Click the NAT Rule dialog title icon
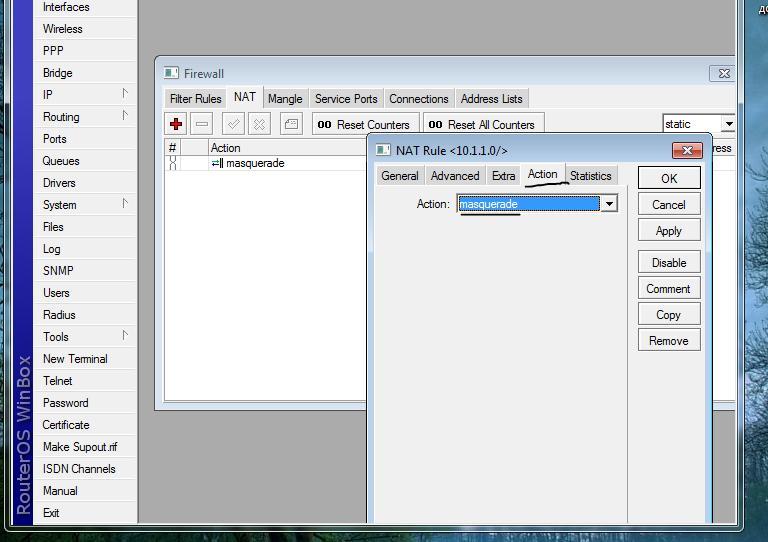The width and height of the screenshot is (768, 542). 383,150
